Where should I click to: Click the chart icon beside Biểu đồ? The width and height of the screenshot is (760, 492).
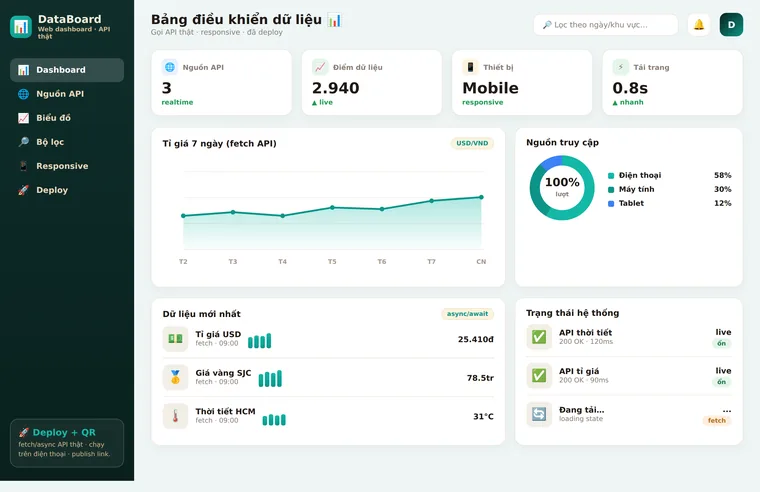click(23, 118)
